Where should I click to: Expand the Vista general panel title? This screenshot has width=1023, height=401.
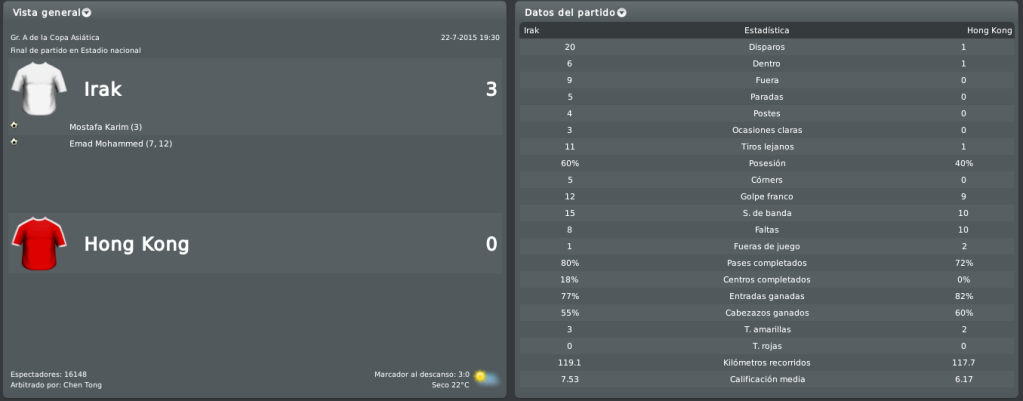[x=47, y=12]
